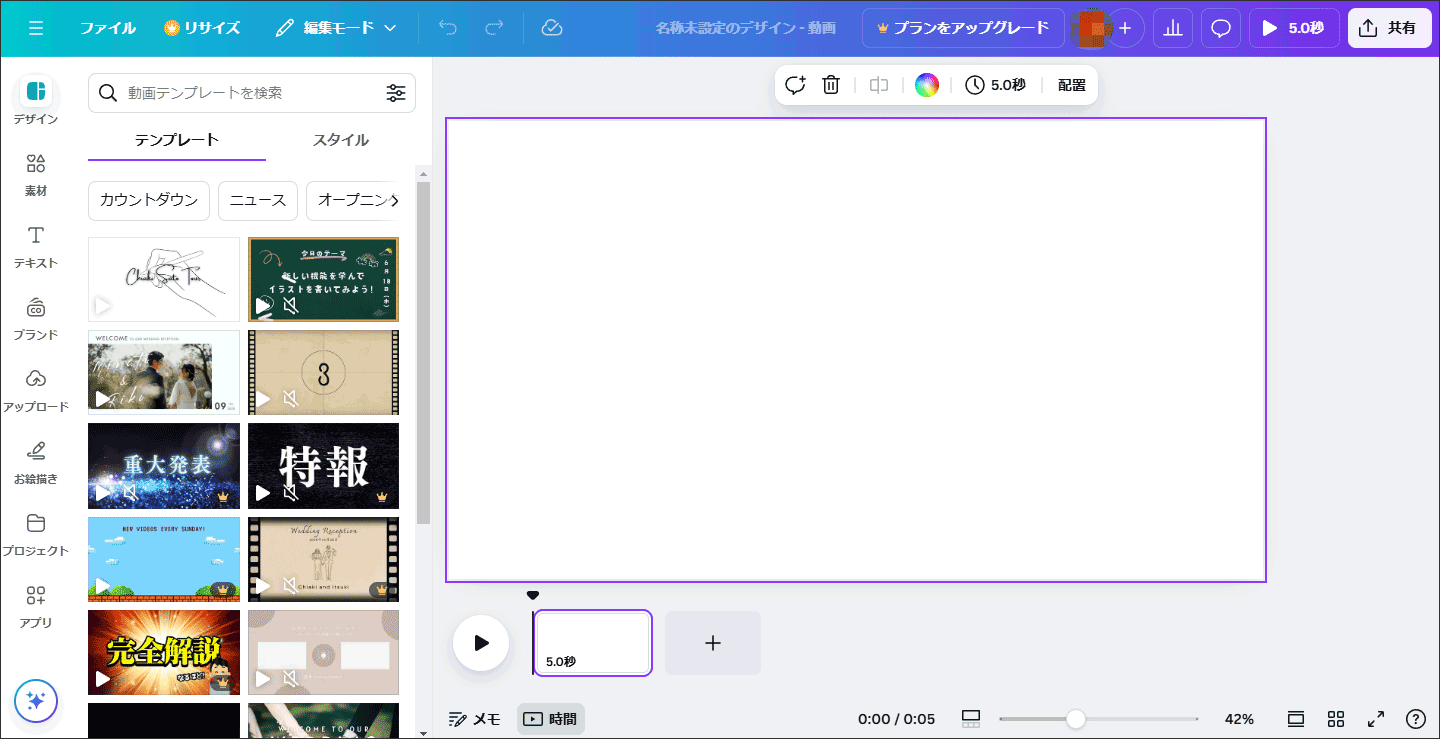Choose the pixel game sky template
Image resolution: width=1440 pixels, height=739 pixels.
click(x=164, y=559)
